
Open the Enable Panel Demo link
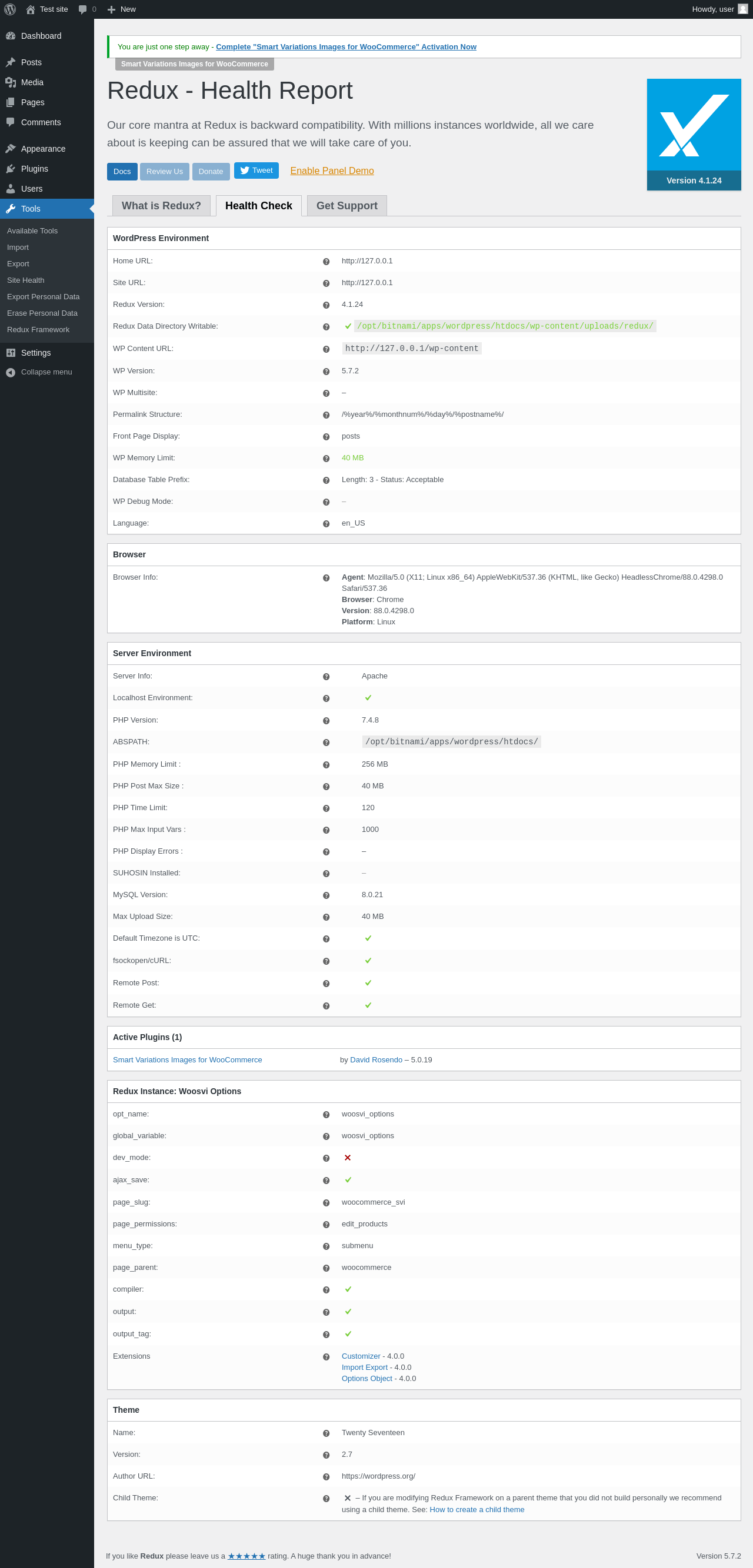pos(331,171)
